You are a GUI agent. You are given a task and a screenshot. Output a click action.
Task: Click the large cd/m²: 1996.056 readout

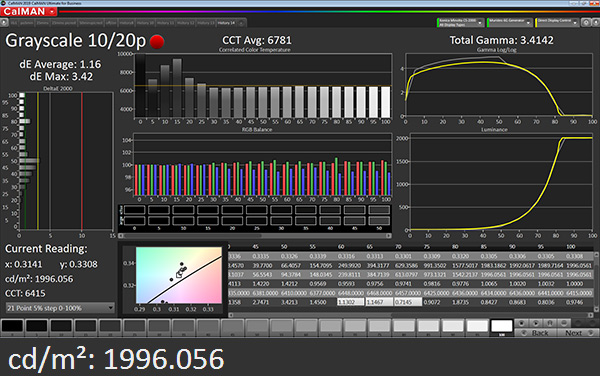[116, 359]
